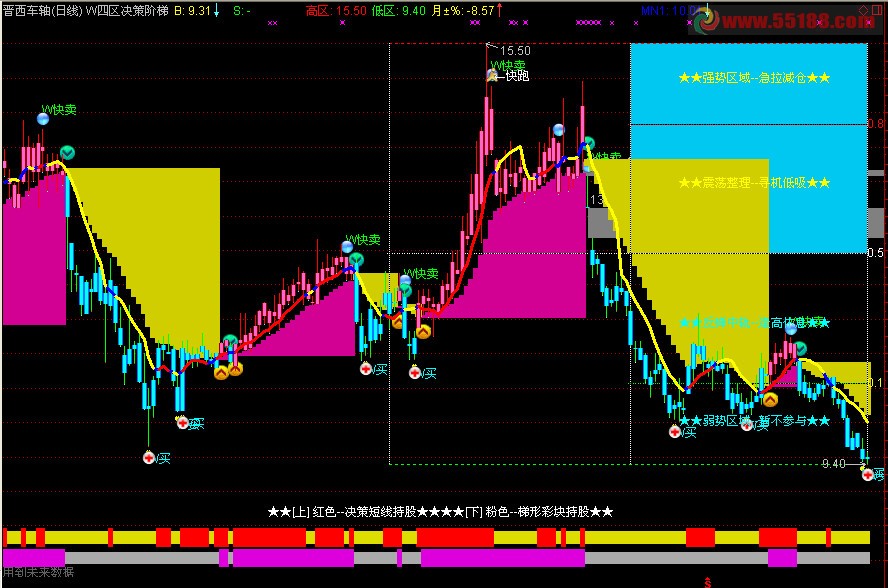Click the red S marker at the bottom edge
Image resolution: width=888 pixels, height=588 pixels.
coord(708,582)
